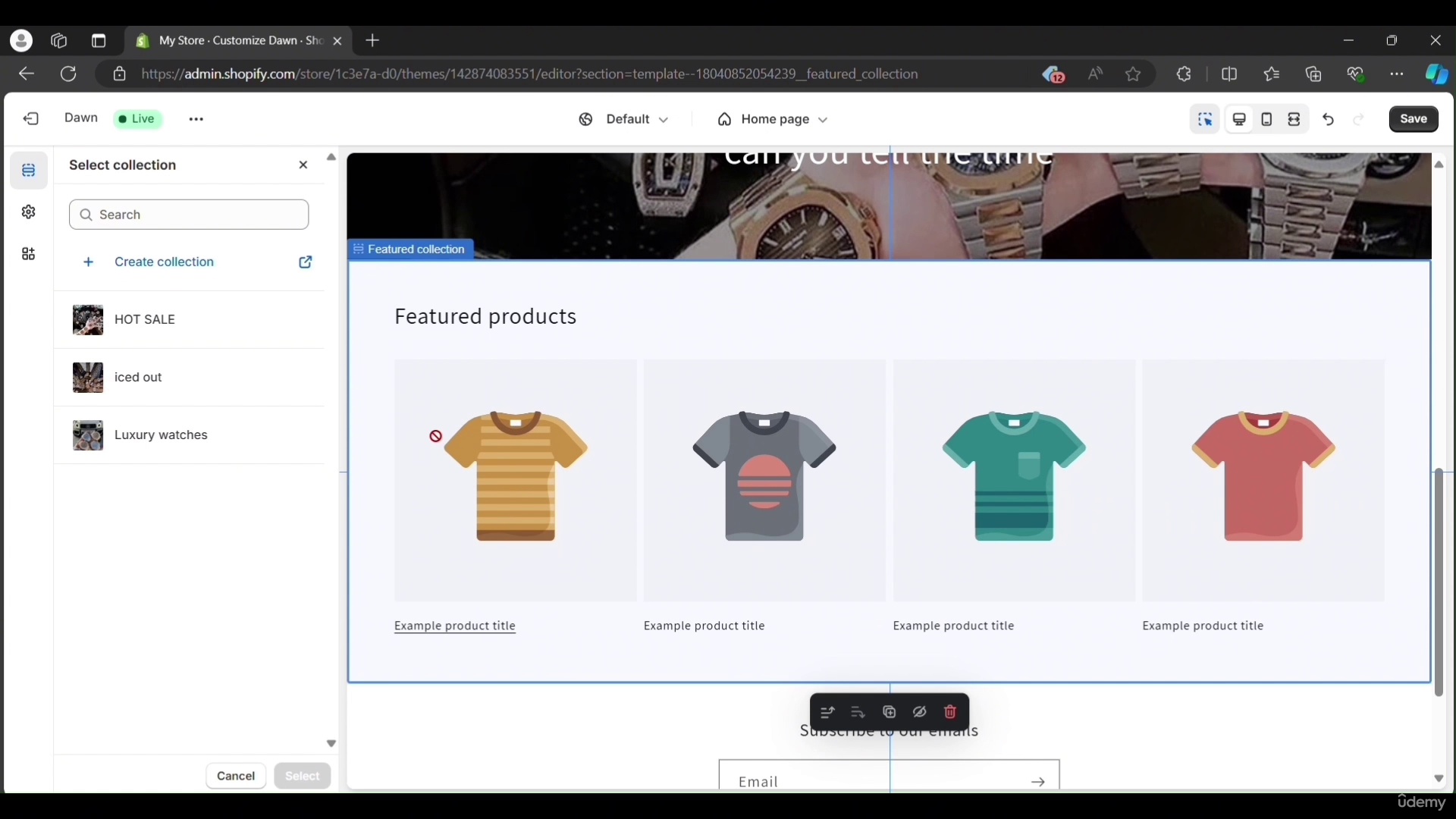Click the redo icon in toolbar
1456x819 pixels.
1359,118
